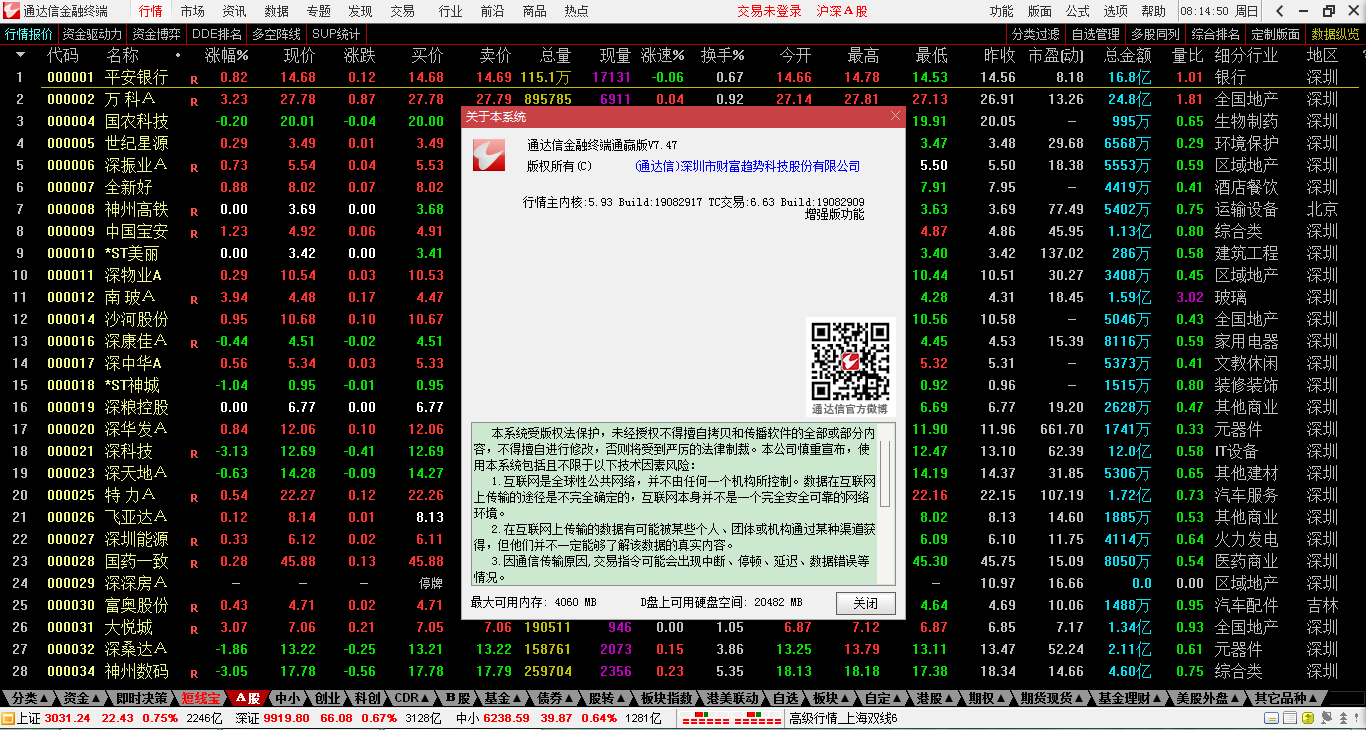1366x730 pixels.
Task: Expand the 港股▲ bottom tab menu
Action: (x=933, y=698)
